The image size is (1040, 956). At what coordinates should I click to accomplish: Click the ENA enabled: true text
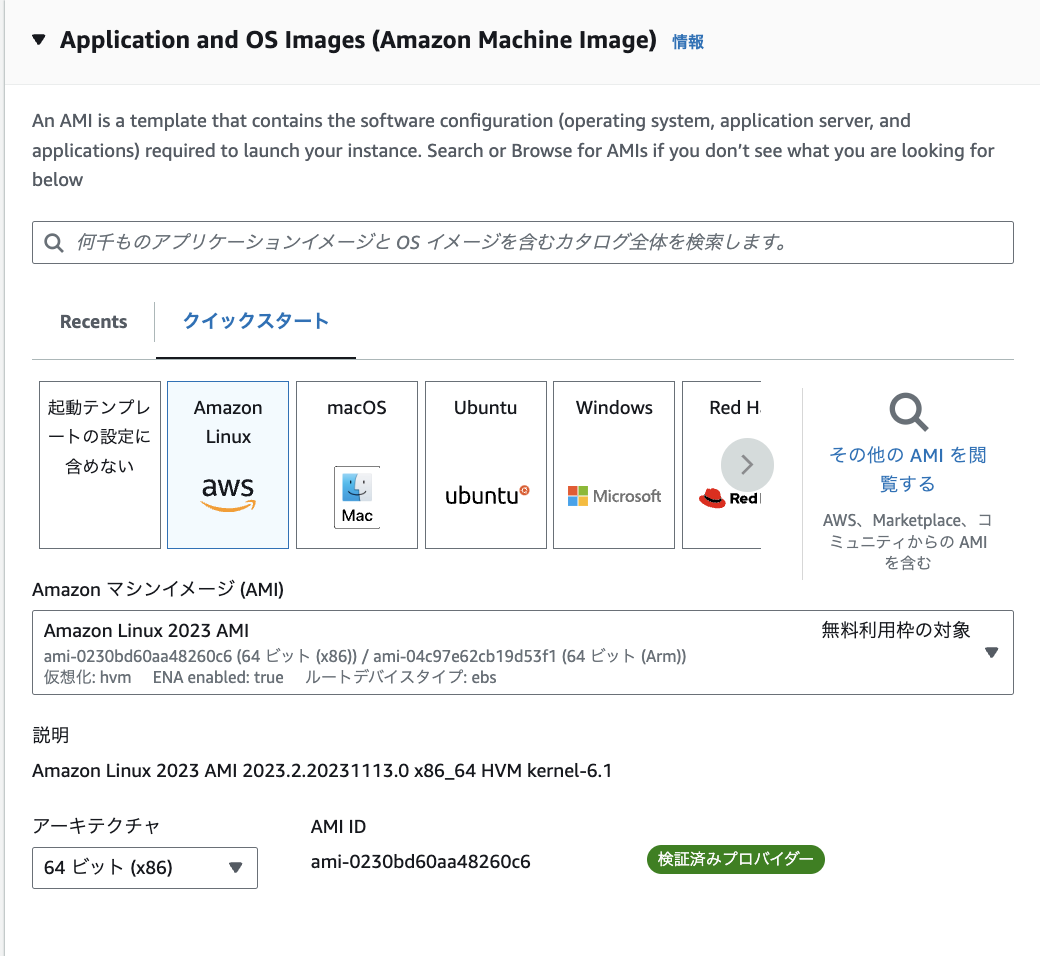pos(218,677)
